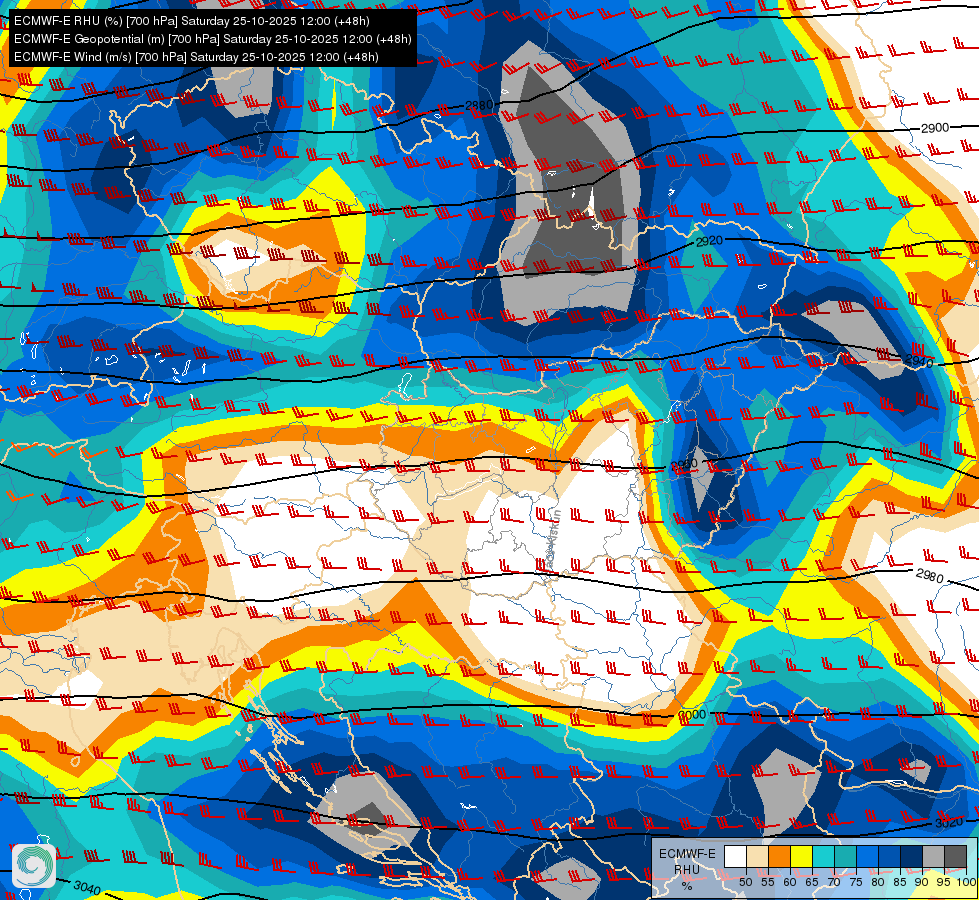
Task: Click the 2900 contour label
Action: [x=935, y=128]
